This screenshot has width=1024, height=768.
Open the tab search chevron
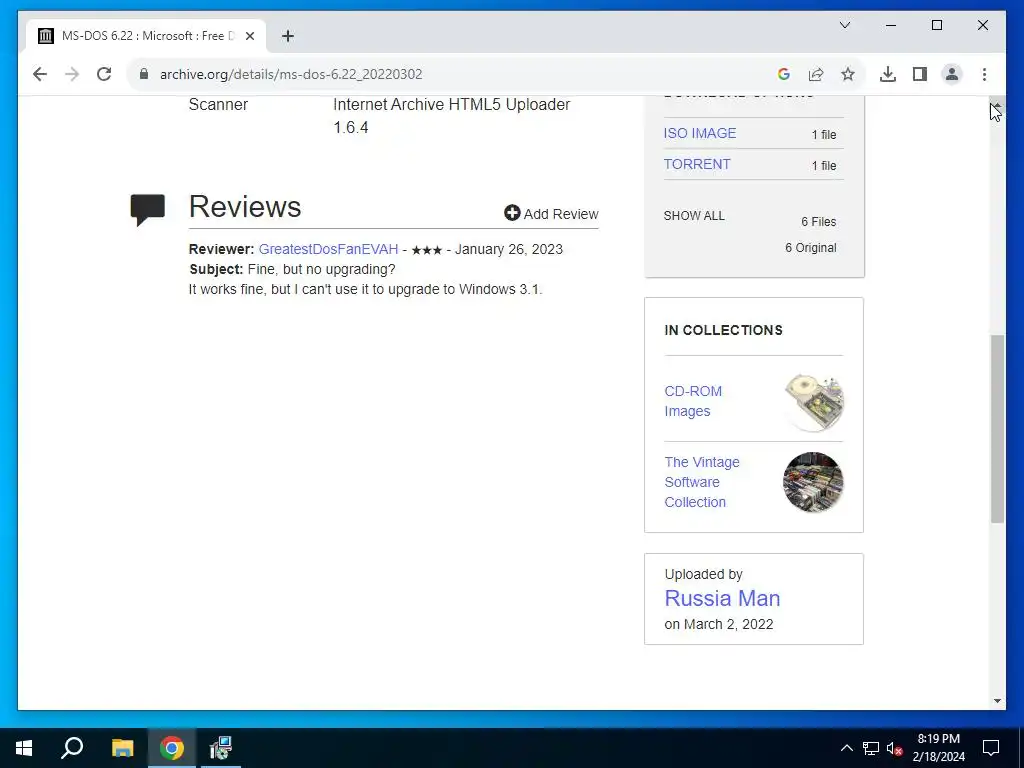tap(845, 25)
